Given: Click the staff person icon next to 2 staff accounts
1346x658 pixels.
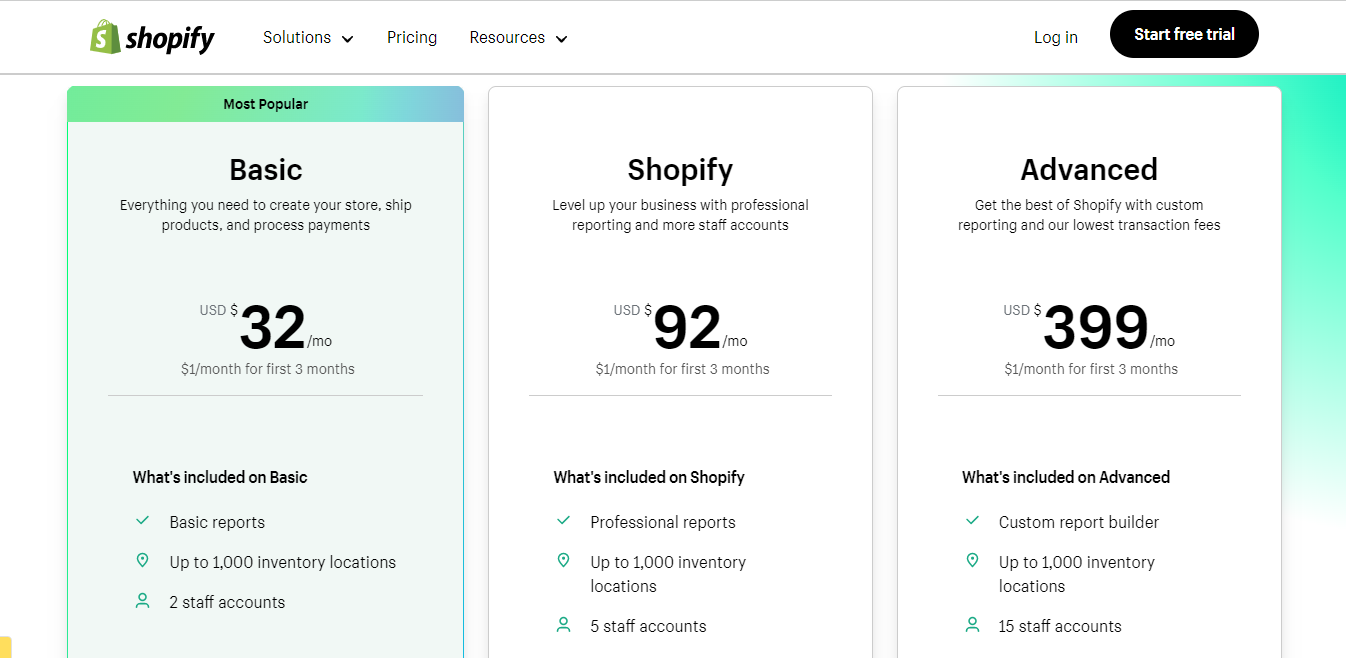Looking at the screenshot, I should click(x=142, y=601).
